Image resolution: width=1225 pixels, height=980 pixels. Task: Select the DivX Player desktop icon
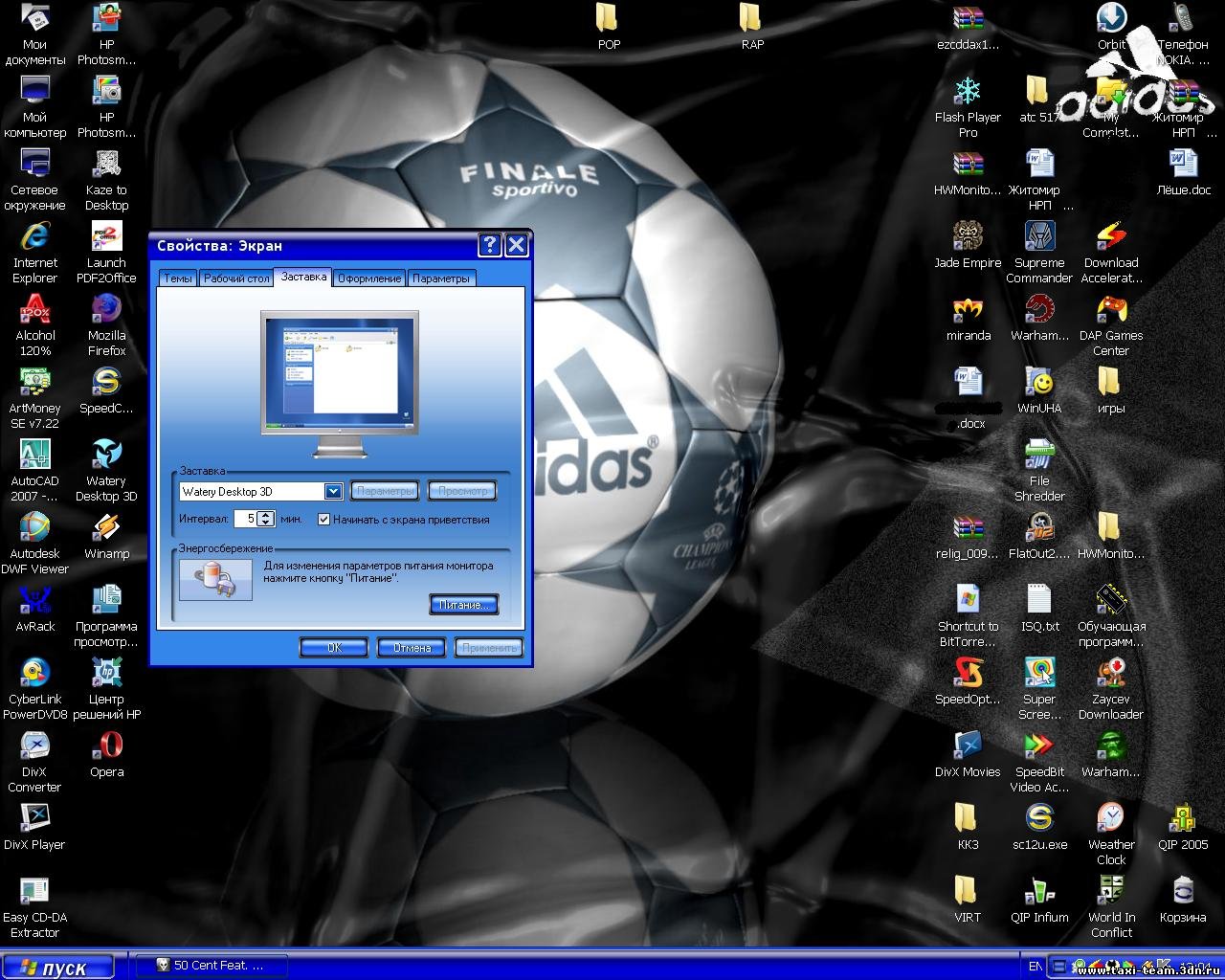pos(34,827)
